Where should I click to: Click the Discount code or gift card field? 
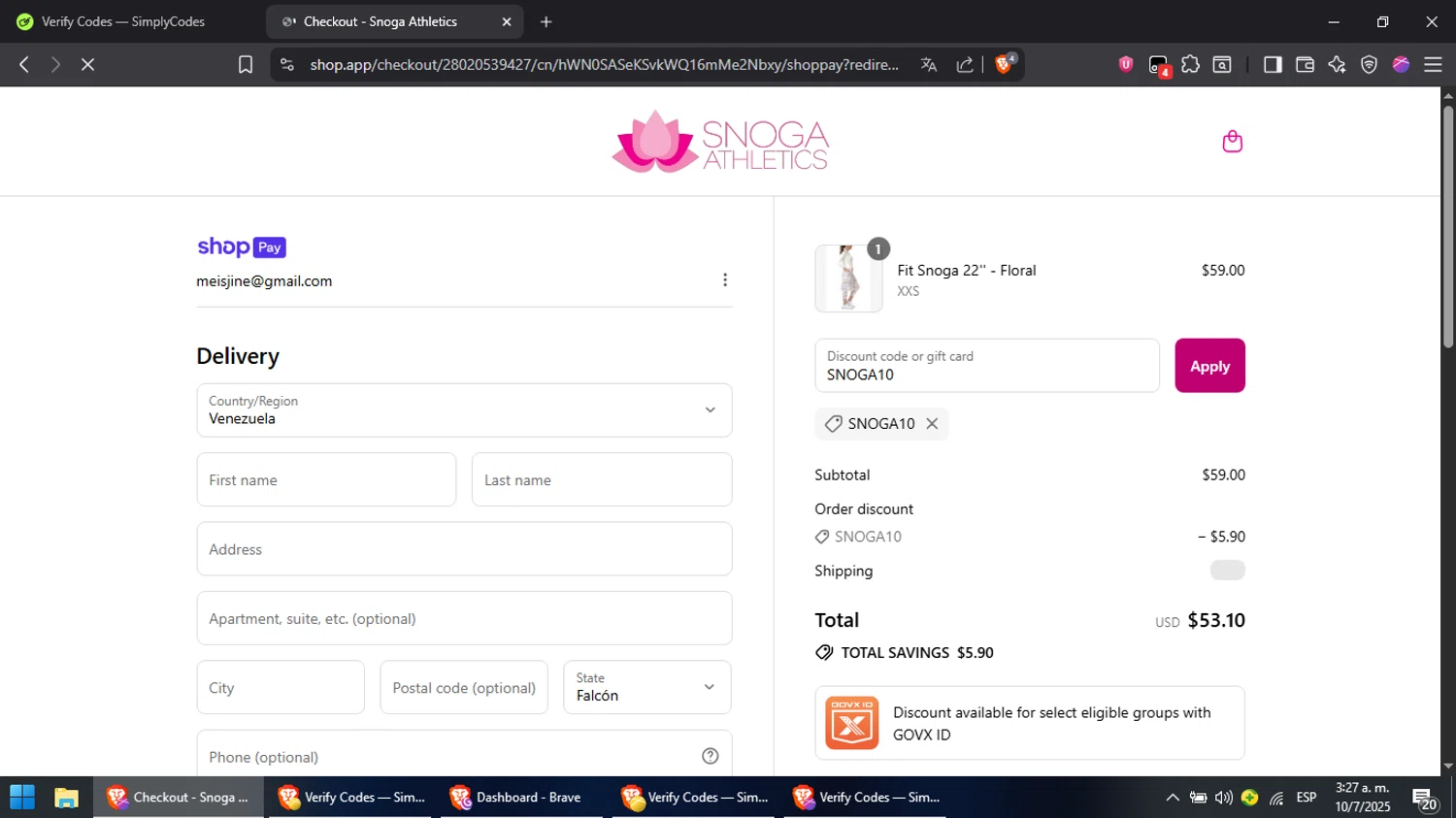(x=987, y=366)
